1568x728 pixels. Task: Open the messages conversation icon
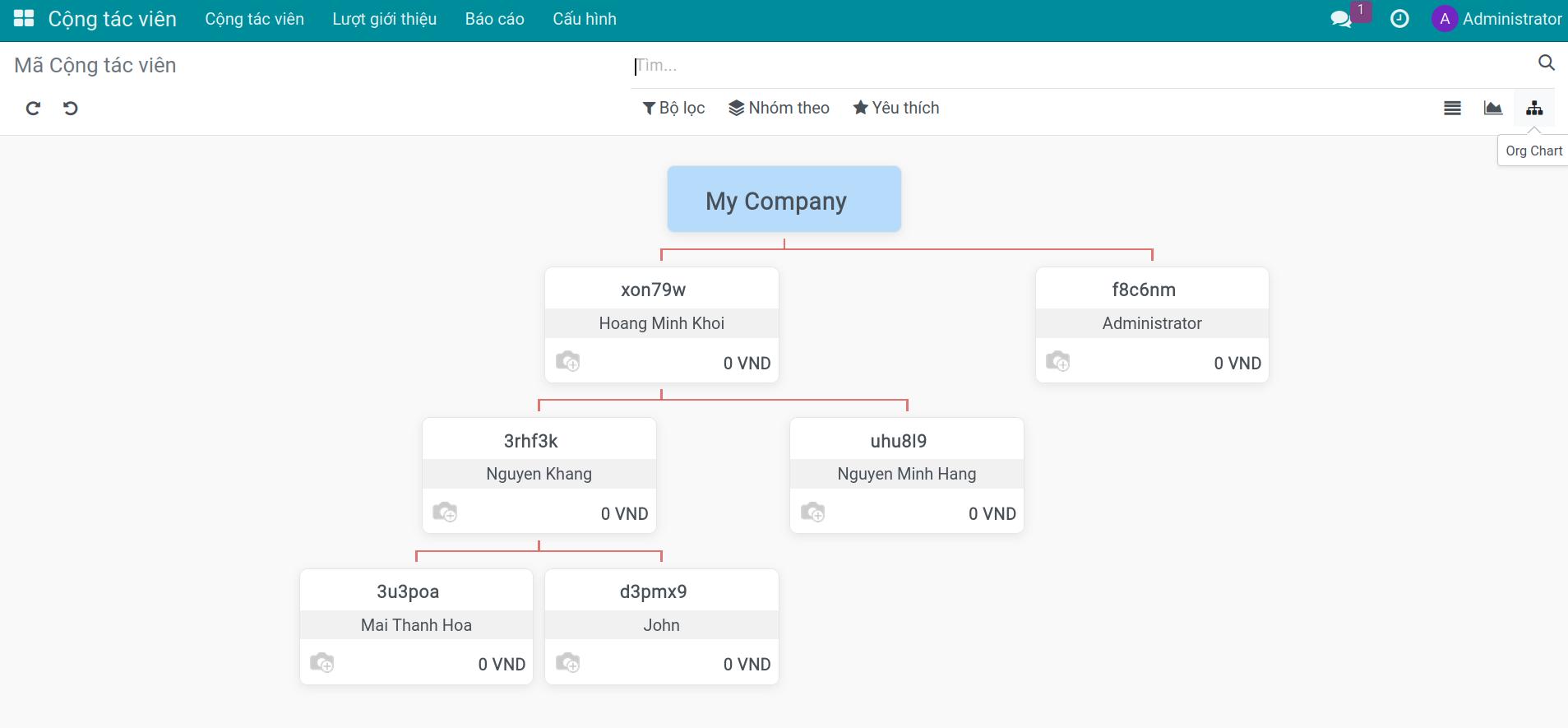[x=1341, y=19]
